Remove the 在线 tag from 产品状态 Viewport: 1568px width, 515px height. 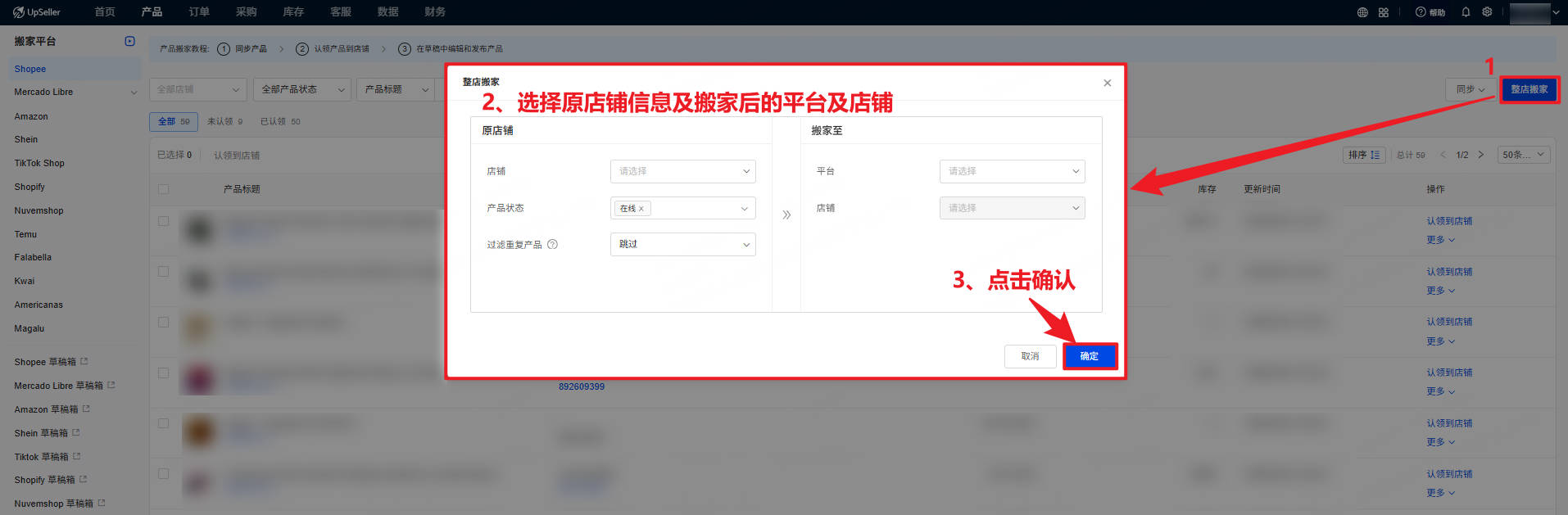(641, 209)
